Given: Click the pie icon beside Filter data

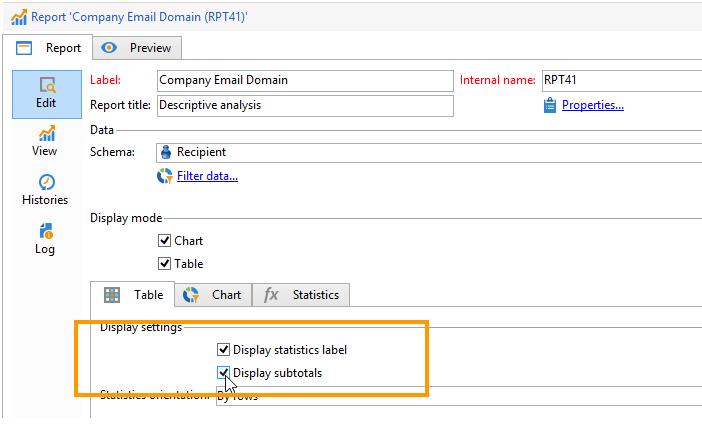Looking at the screenshot, I should coord(165,177).
